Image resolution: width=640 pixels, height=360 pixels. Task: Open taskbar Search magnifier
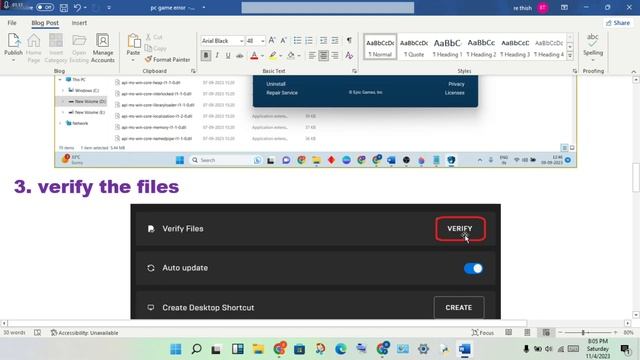pos(196,349)
